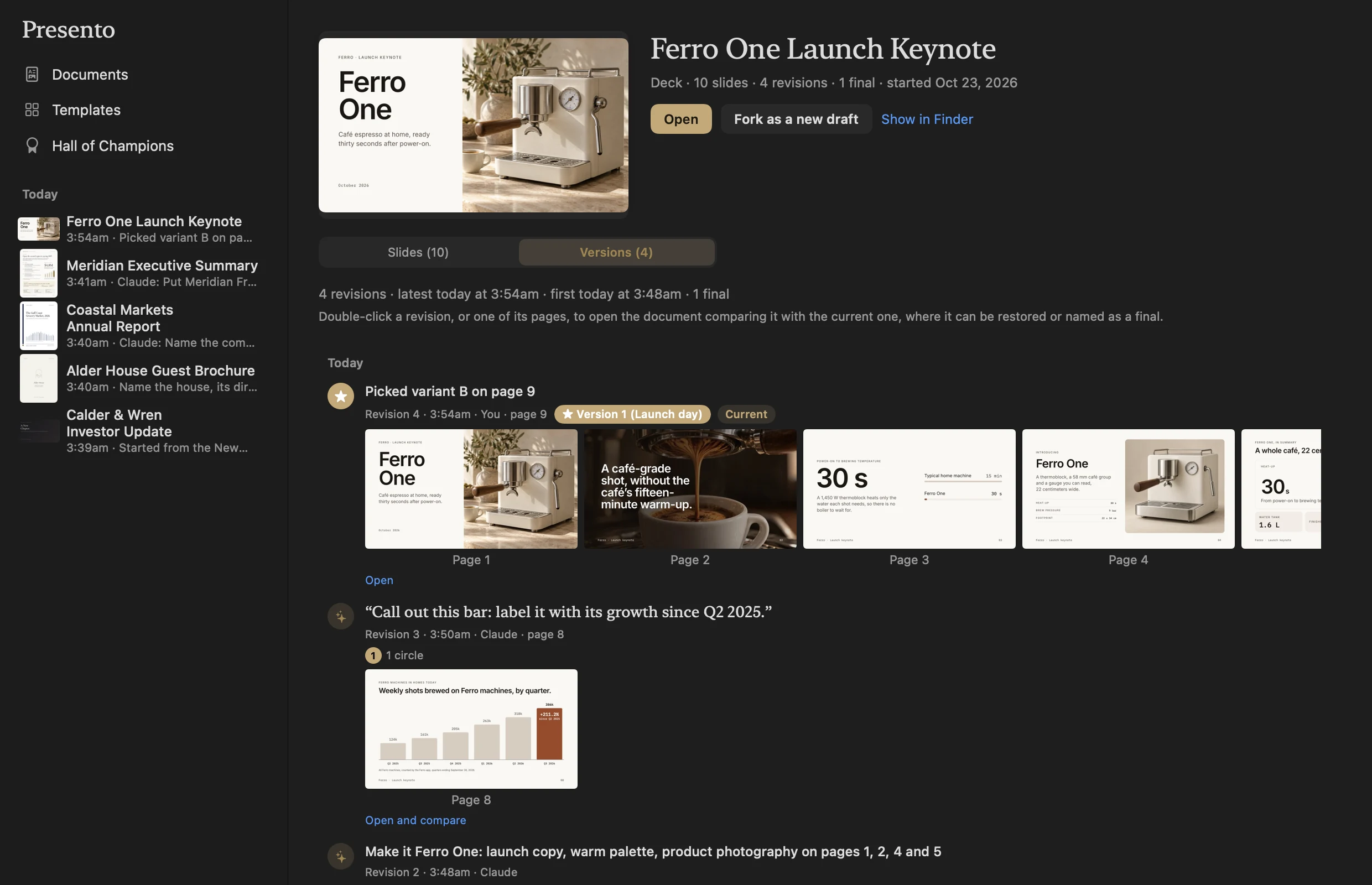The width and height of the screenshot is (1372, 885).
Task: Go to Templates in sidebar
Action: pos(86,110)
